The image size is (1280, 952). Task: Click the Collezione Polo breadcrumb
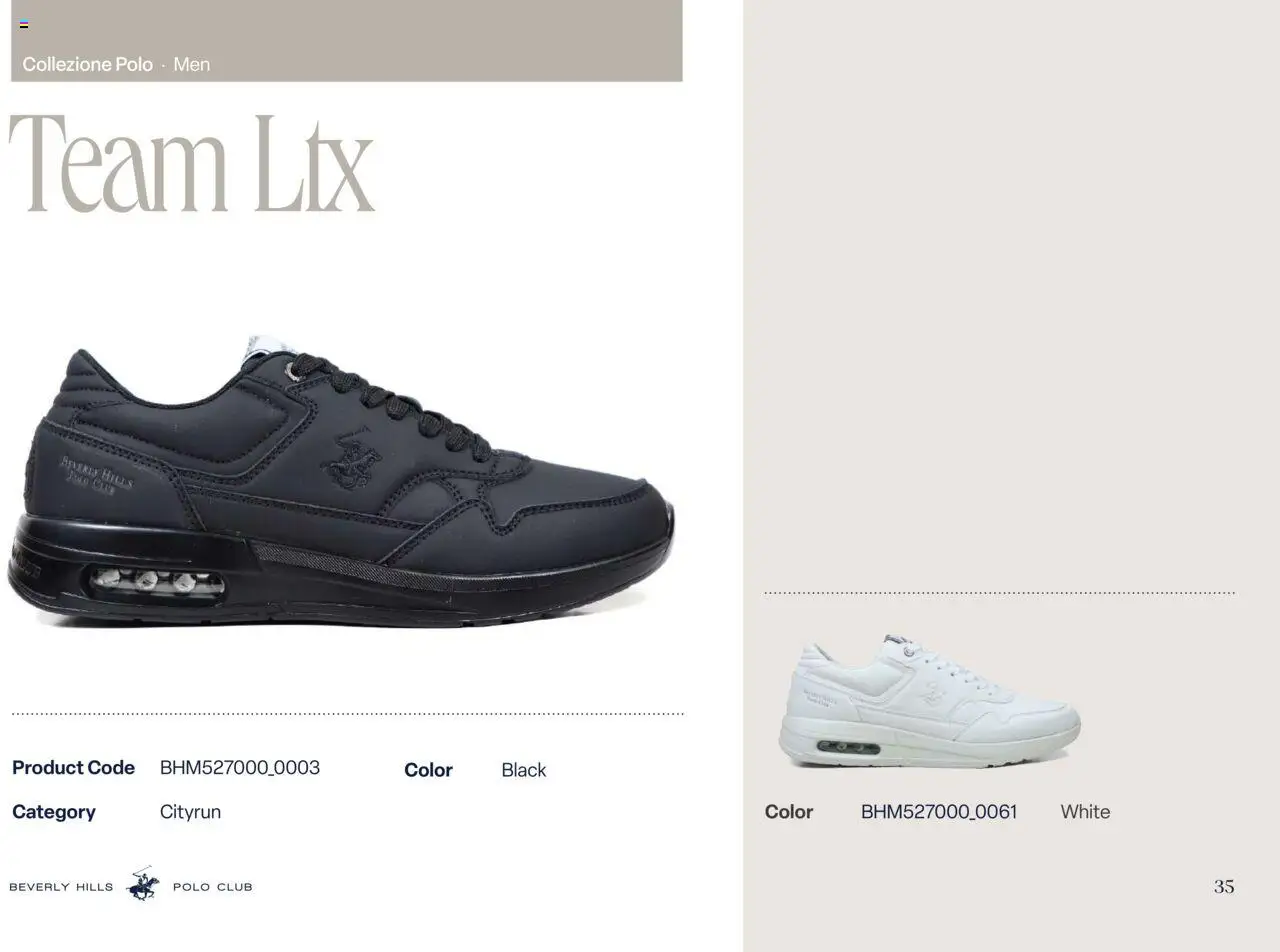[87, 64]
